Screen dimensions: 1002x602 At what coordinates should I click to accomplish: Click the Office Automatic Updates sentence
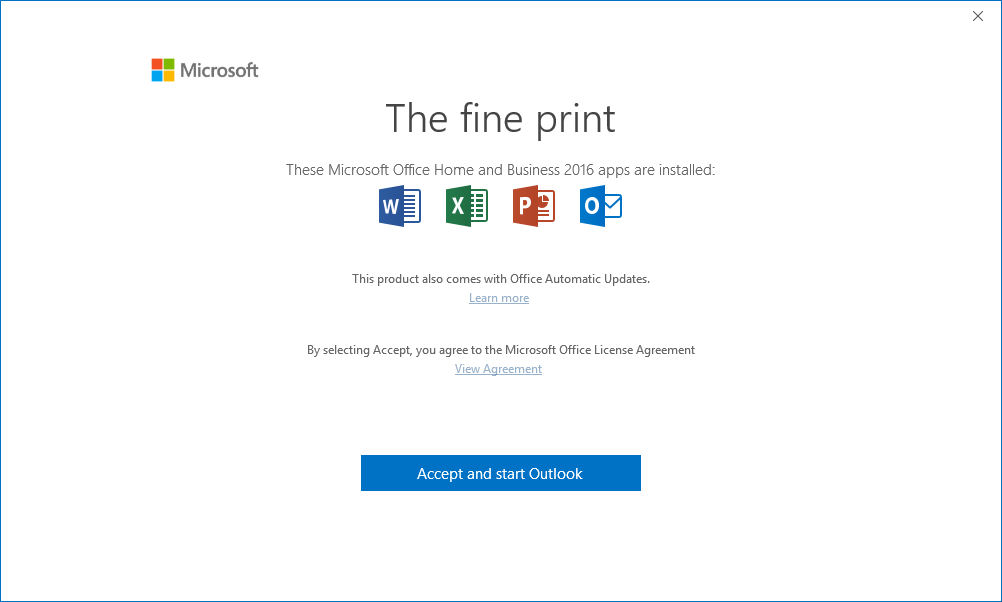(500, 279)
